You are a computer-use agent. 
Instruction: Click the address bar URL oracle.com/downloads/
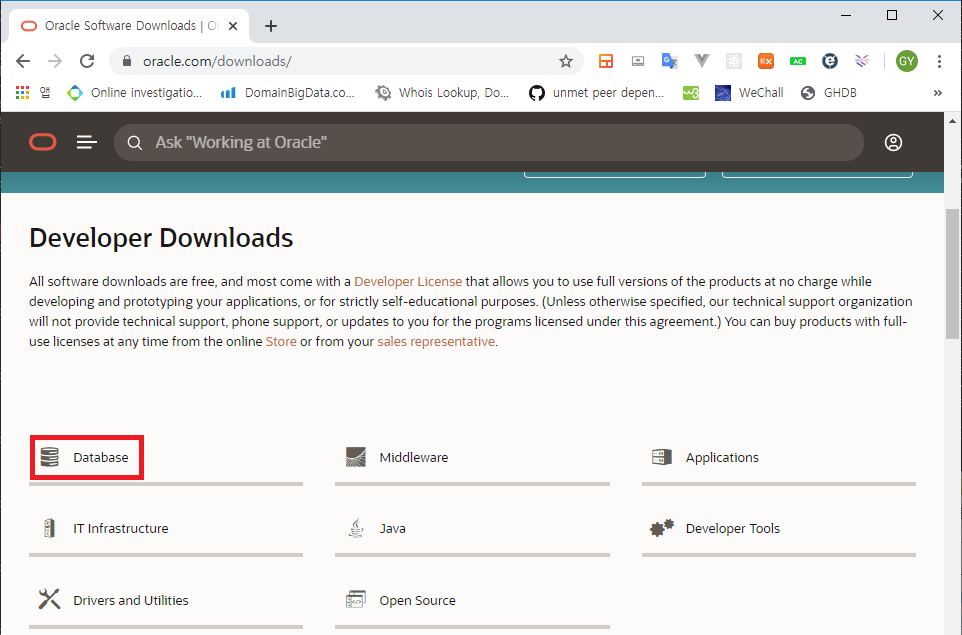click(x=217, y=61)
